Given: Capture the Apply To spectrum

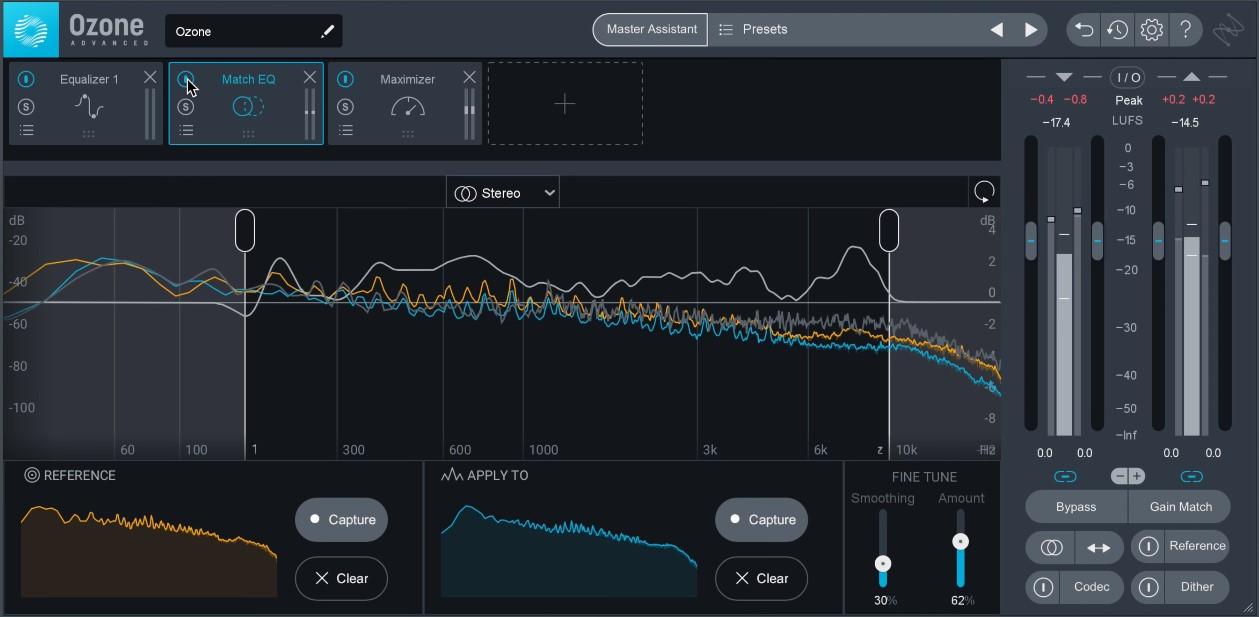Looking at the screenshot, I should (761, 520).
